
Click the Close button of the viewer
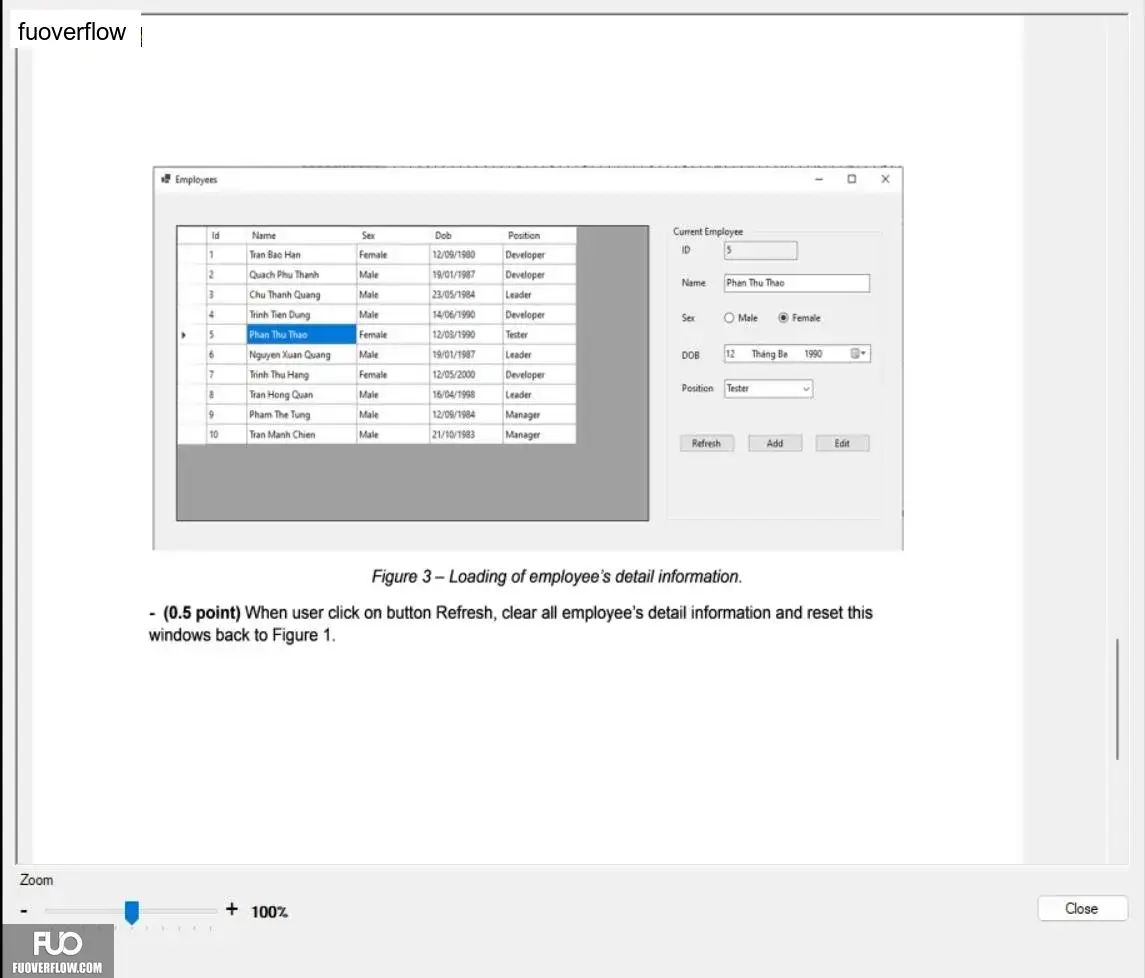tap(1082, 909)
